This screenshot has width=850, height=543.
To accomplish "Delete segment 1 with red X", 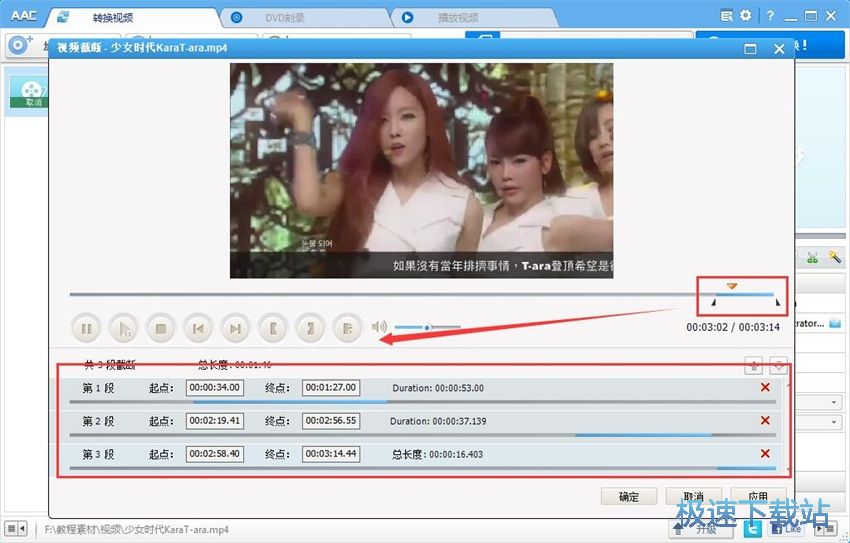I will click(765, 387).
